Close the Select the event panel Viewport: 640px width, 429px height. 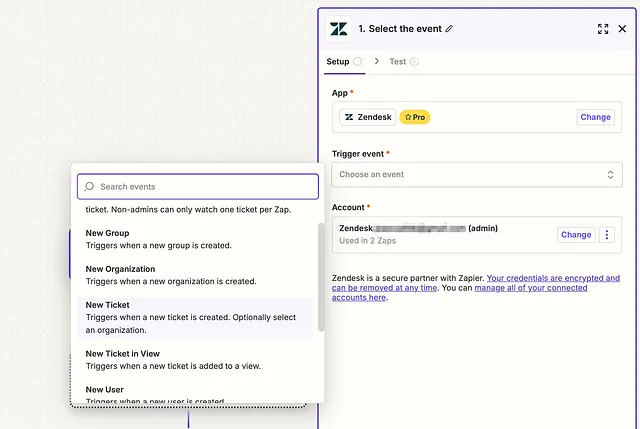tap(622, 29)
